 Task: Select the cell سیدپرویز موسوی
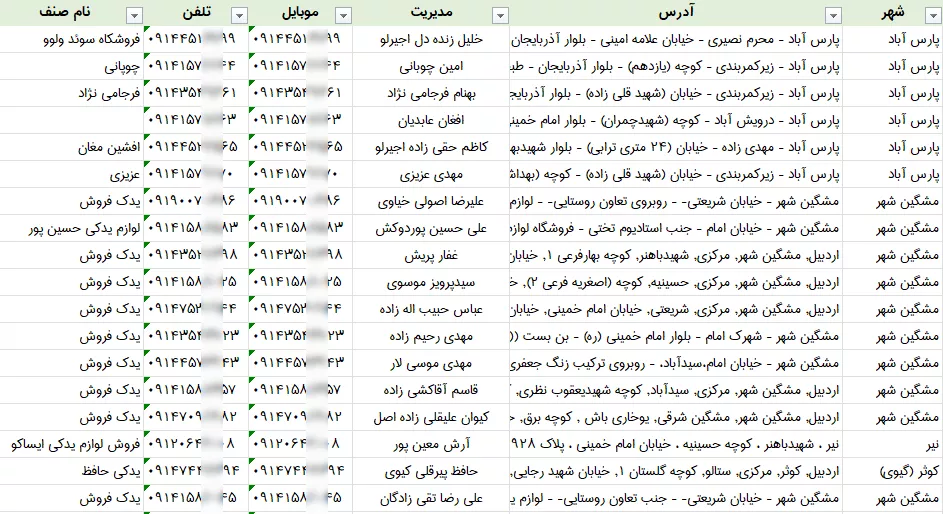pos(431,283)
